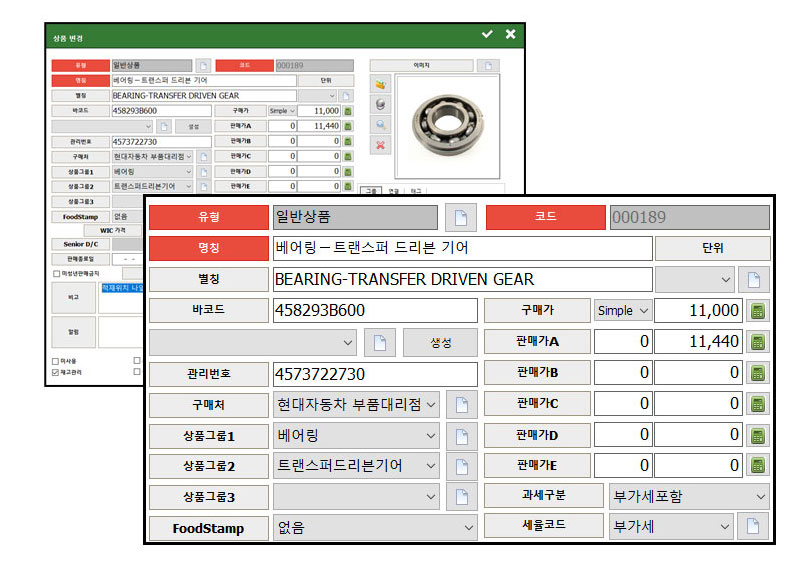Click the gray sphere icon beside the bearing photo

pos(380,104)
